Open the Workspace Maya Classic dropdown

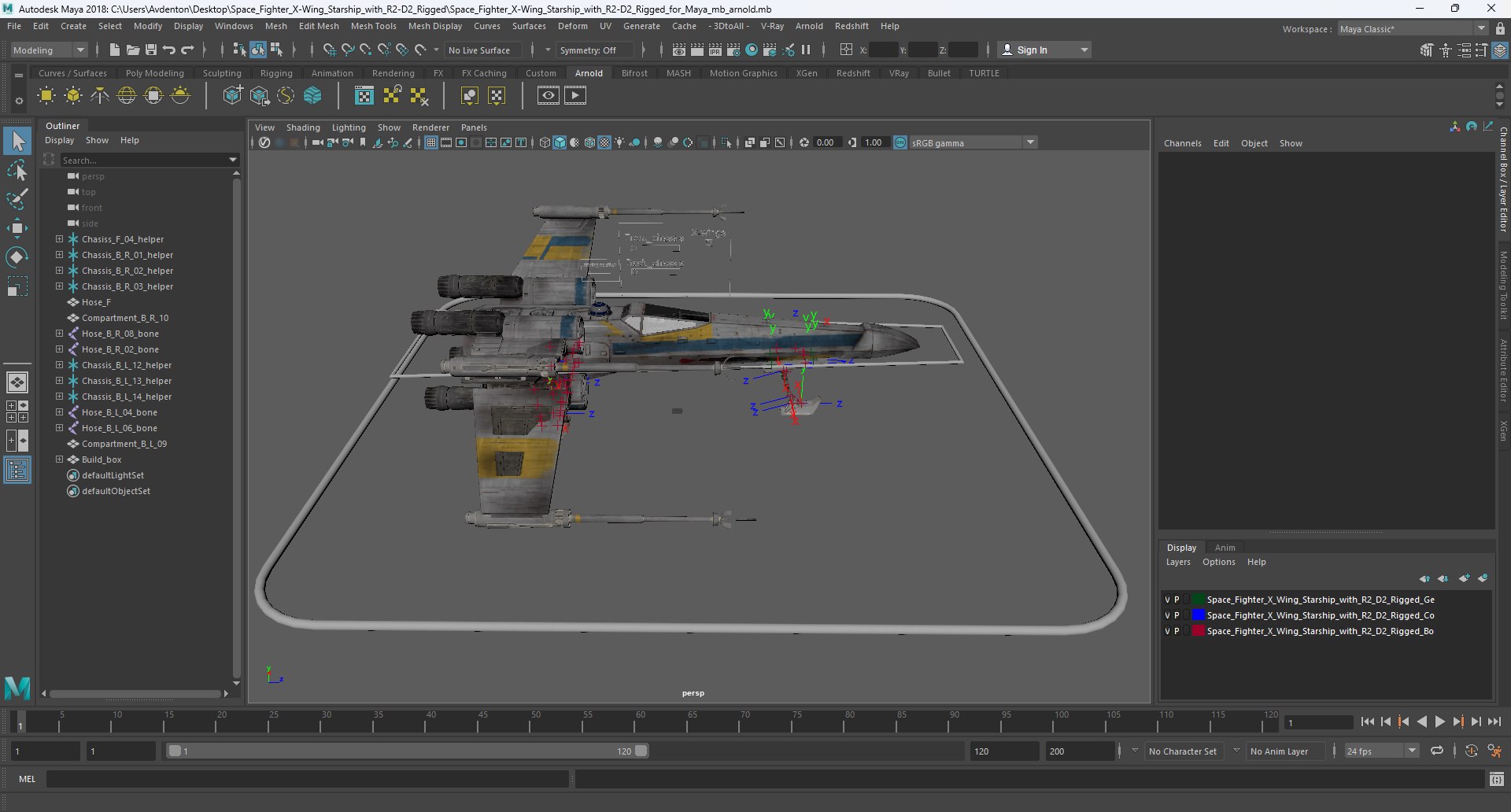coord(1413,28)
